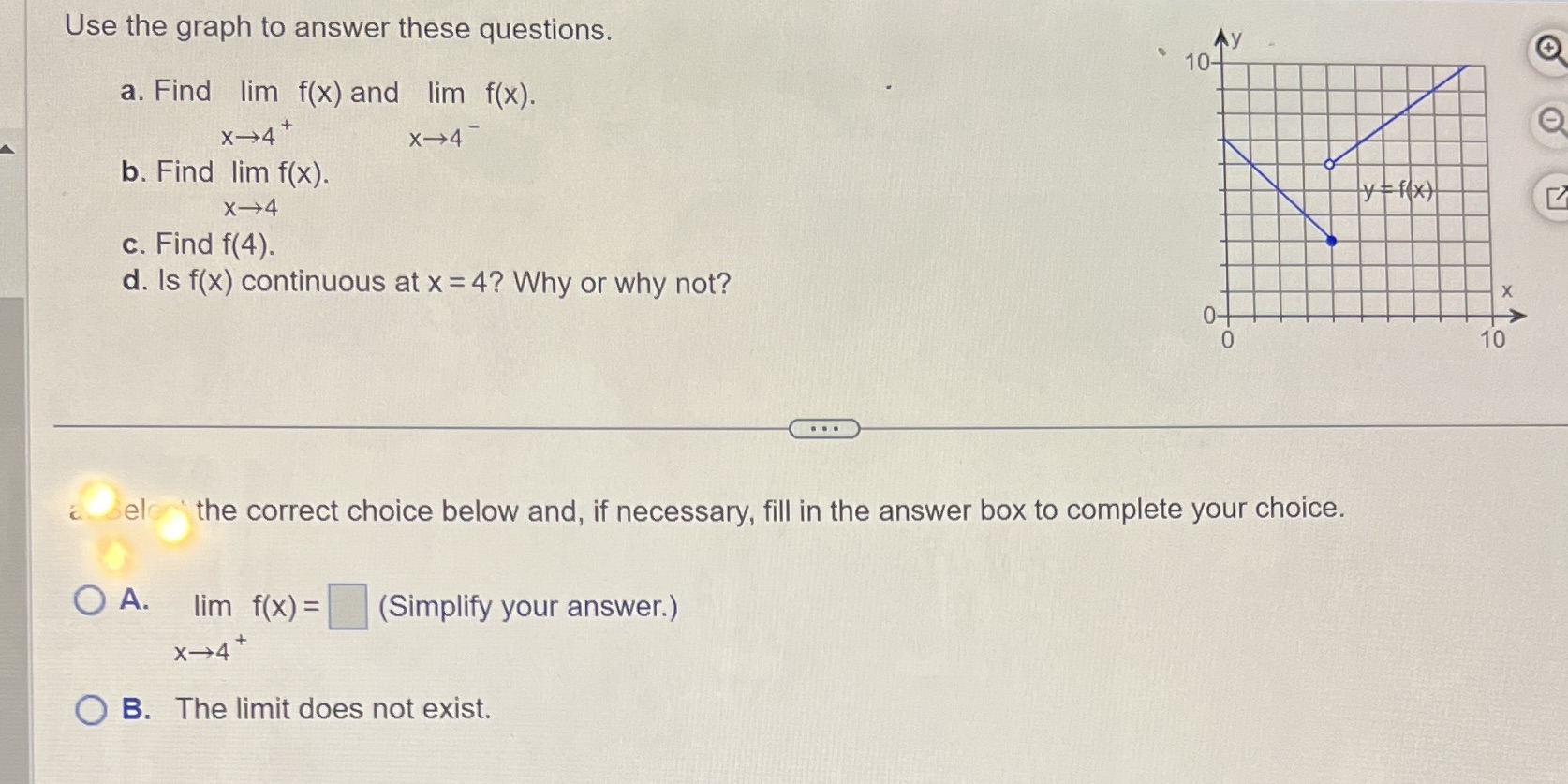Click the zoom-out magnifier icon beside the graph

click(x=1551, y=120)
